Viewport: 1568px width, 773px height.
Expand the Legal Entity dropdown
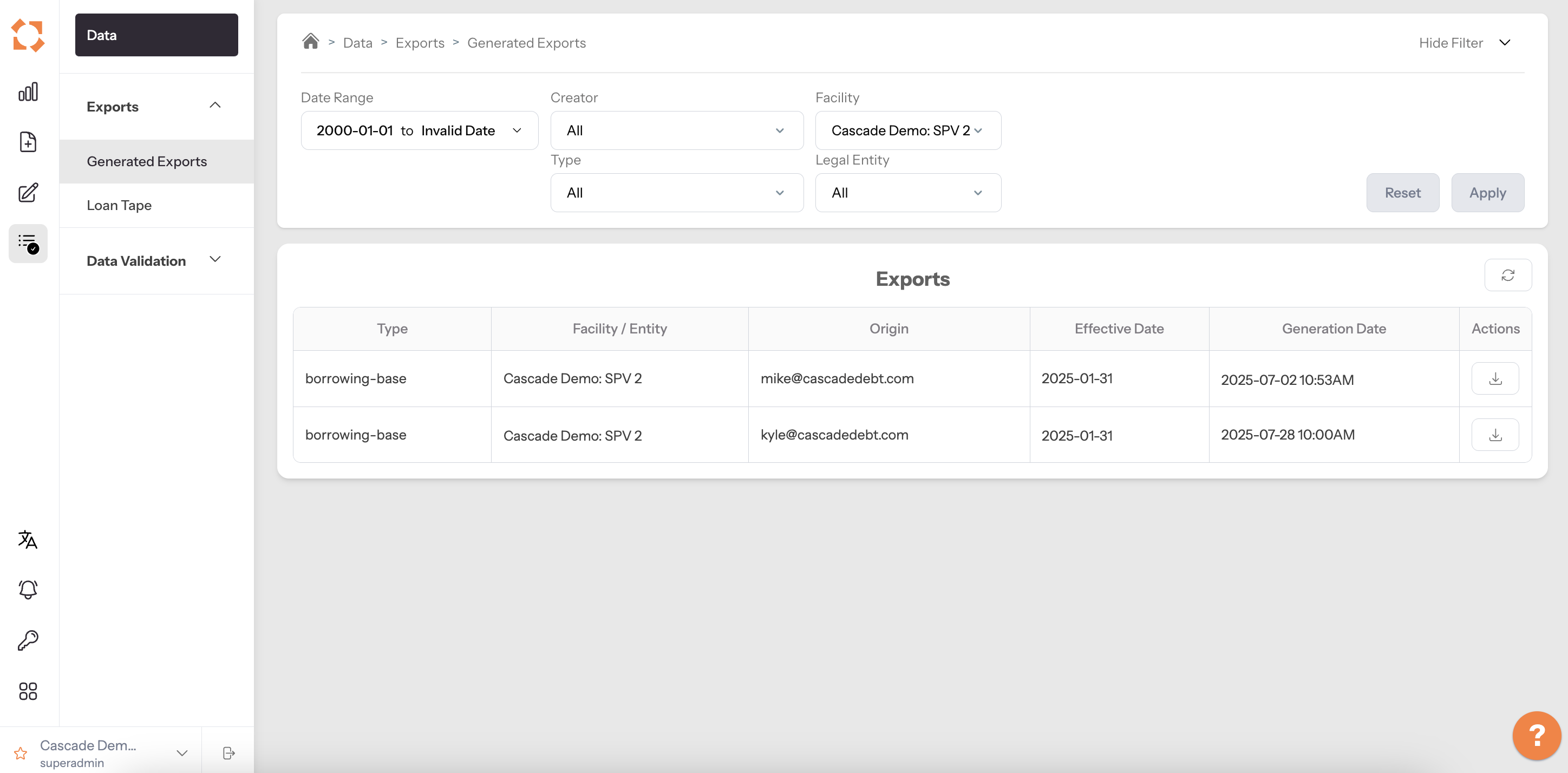tap(907, 193)
